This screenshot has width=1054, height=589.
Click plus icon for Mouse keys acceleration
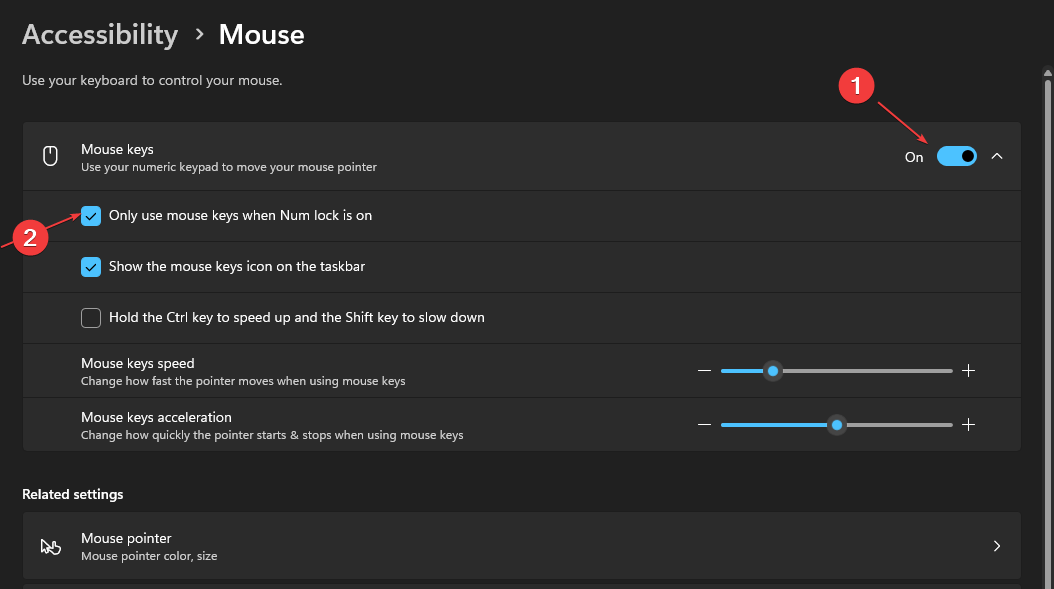point(968,425)
